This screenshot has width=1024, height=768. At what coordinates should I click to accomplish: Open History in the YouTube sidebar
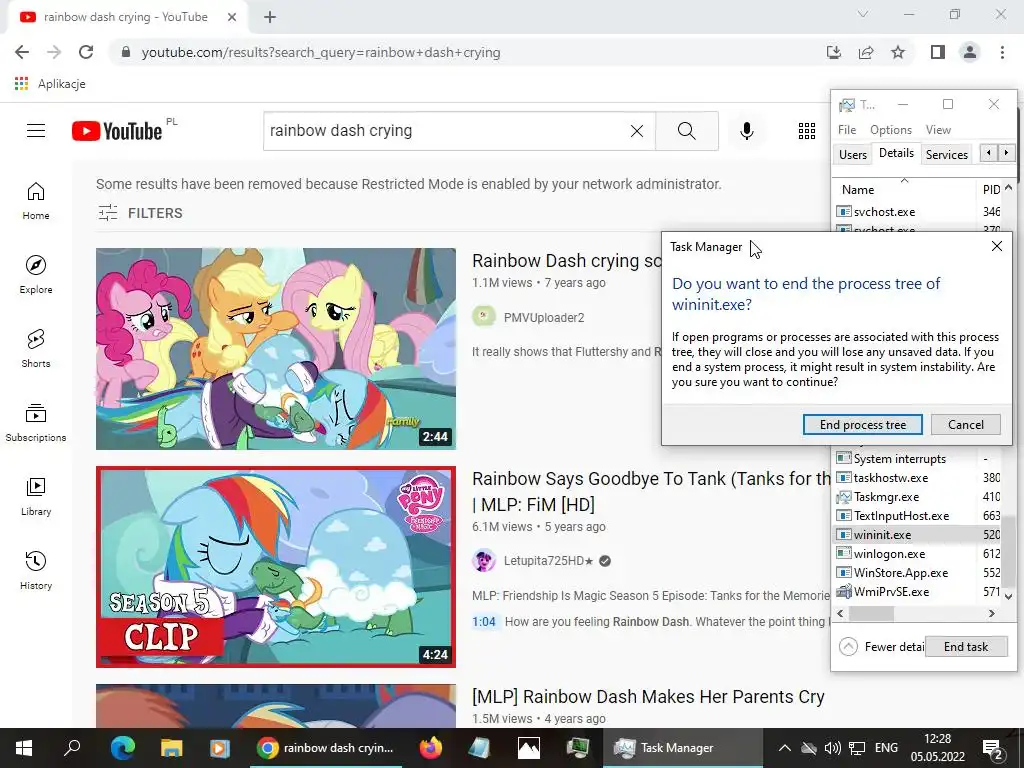tap(36, 570)
